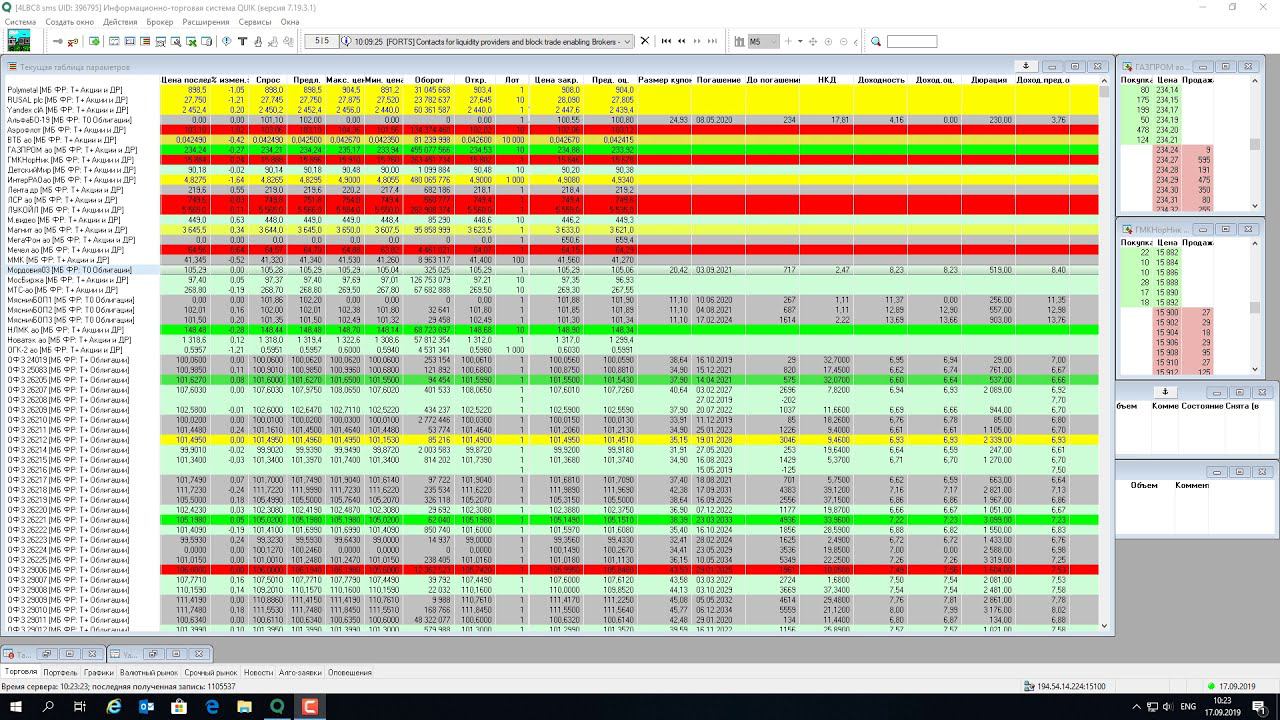Click the table with green X icon

pyautogui.click(x=191, y=41)
